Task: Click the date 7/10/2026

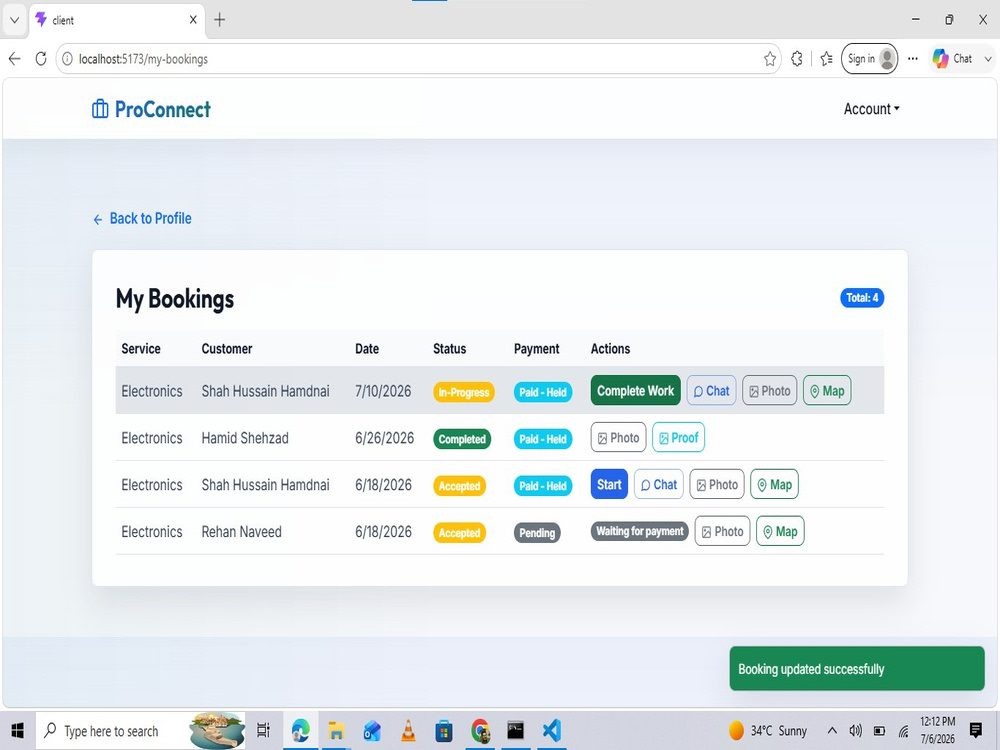Action: click(383, 391)
